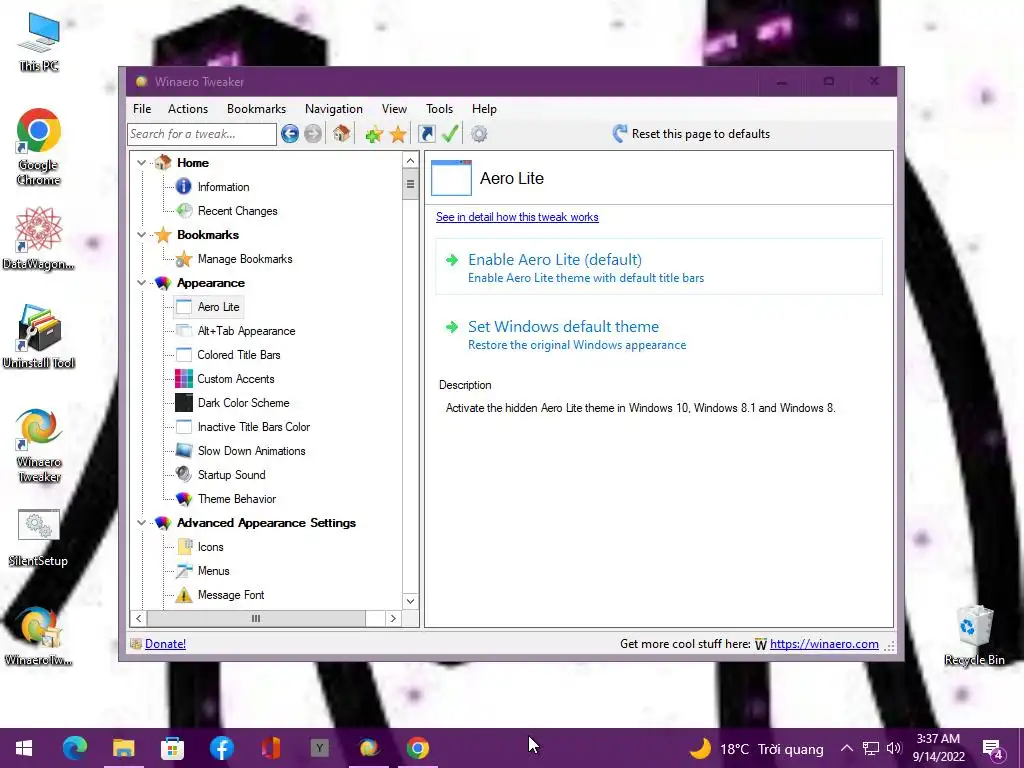Click the green checkmark toolbar icon
Screen dimensions: 1024x768
click(450, 134)
